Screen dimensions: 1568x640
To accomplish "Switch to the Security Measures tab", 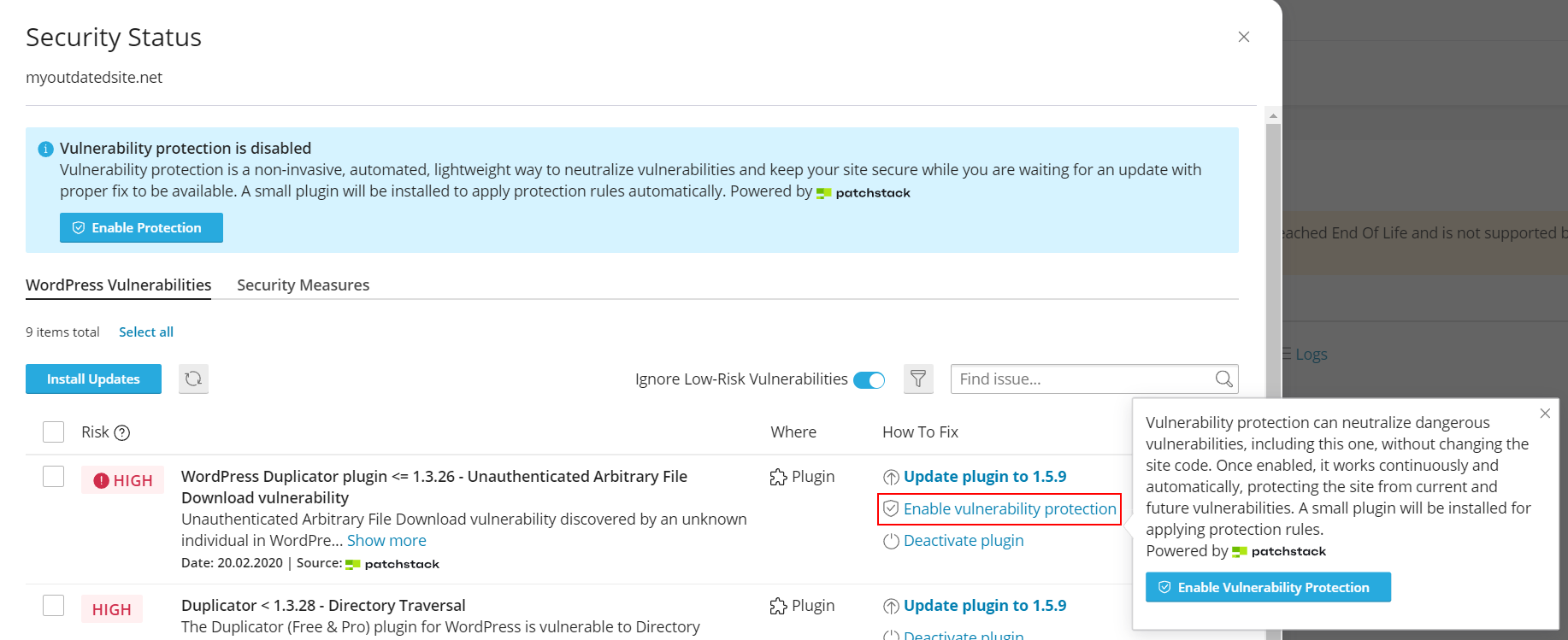I will pos(303,285).
